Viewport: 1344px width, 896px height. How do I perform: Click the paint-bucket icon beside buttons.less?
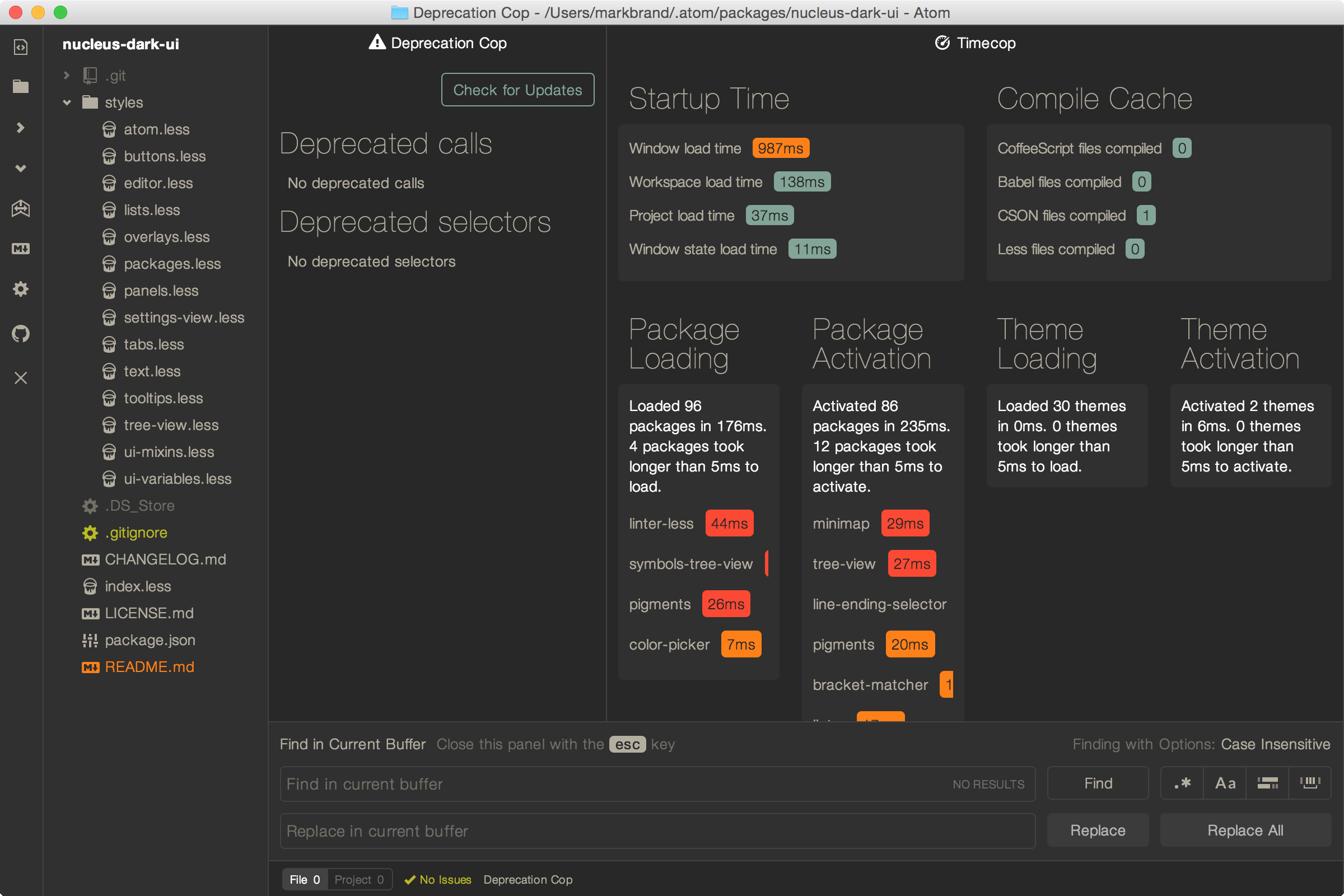[109, 157]
